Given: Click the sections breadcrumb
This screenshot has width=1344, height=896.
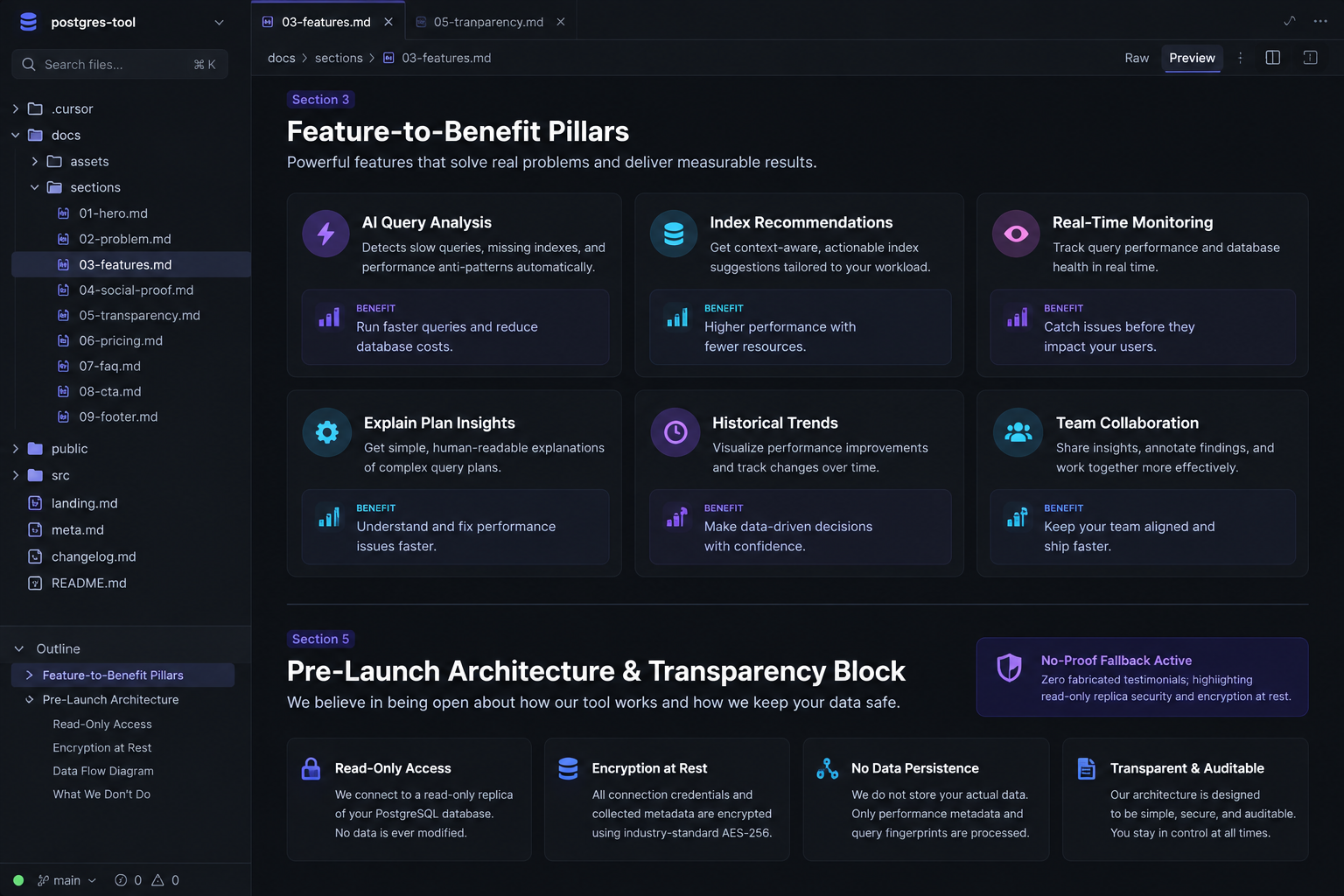Looking at the screenshot, I should (339, 58).
